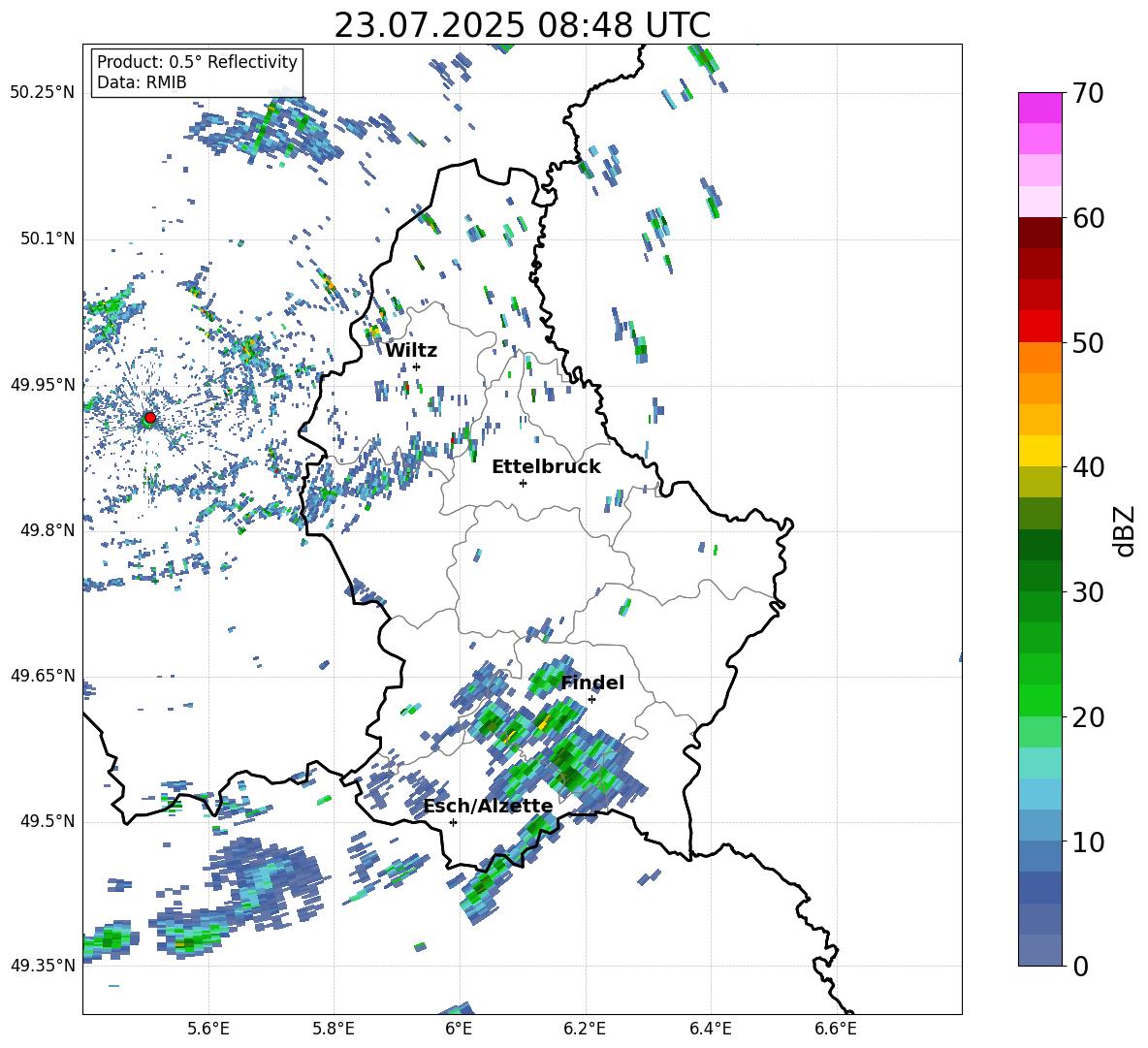Click the red radar site marker

coord(149,418)
